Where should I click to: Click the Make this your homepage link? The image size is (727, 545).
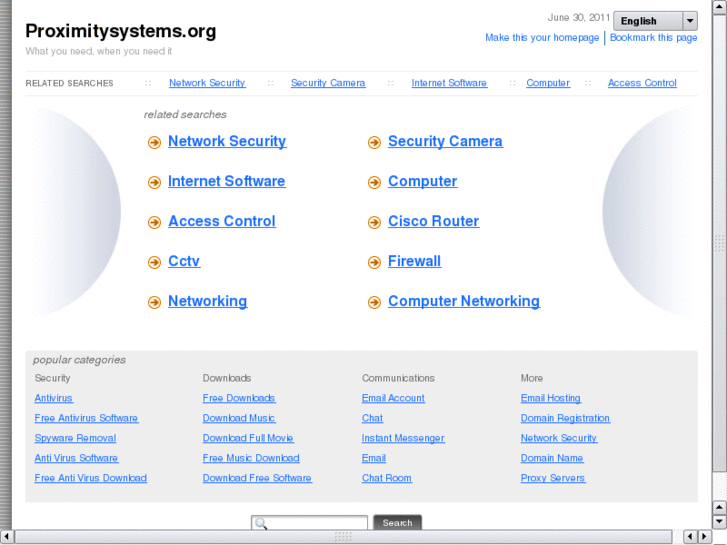542,38
